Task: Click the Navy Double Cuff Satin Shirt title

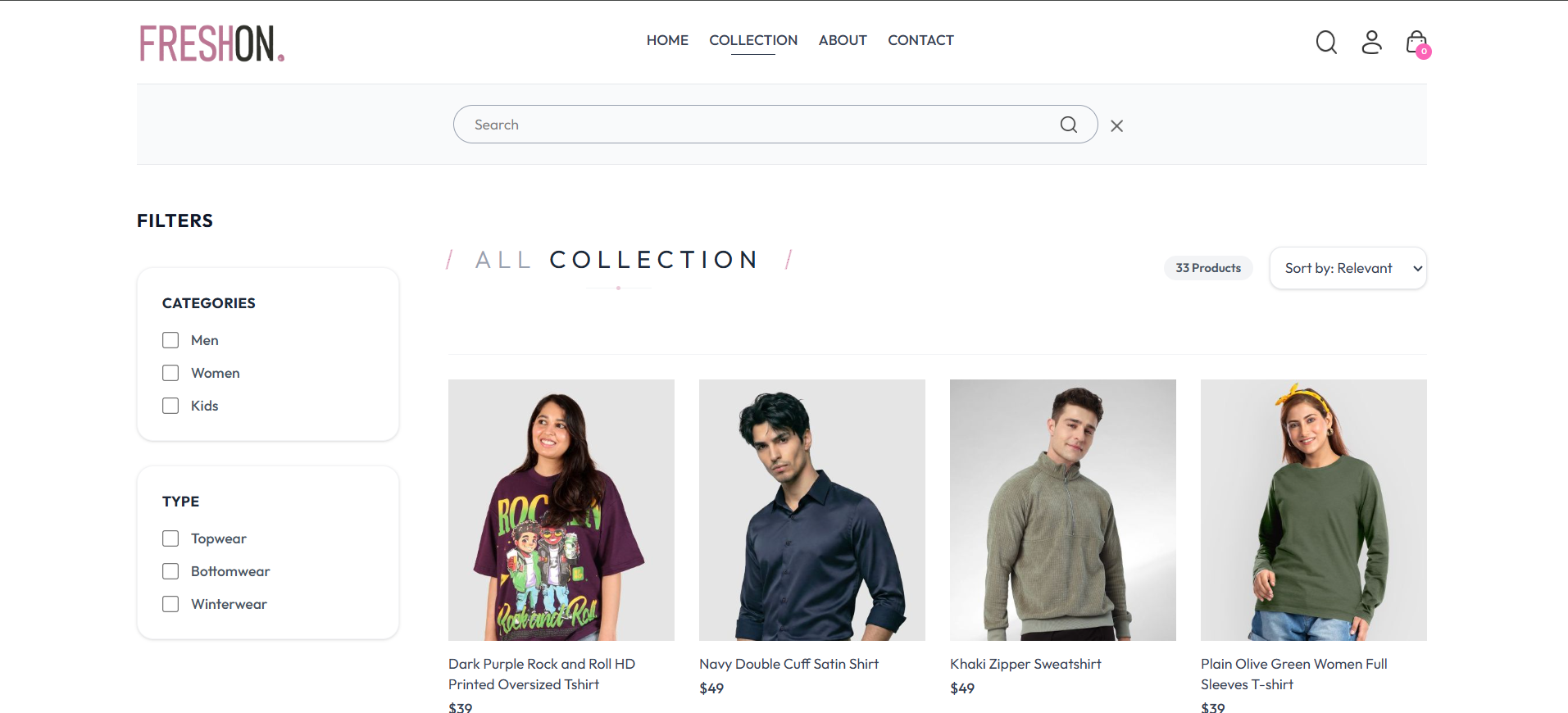Action: [789, 664]
